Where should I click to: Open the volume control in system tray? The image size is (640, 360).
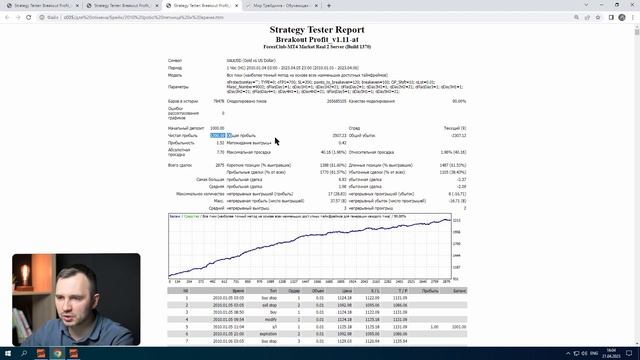584,353
